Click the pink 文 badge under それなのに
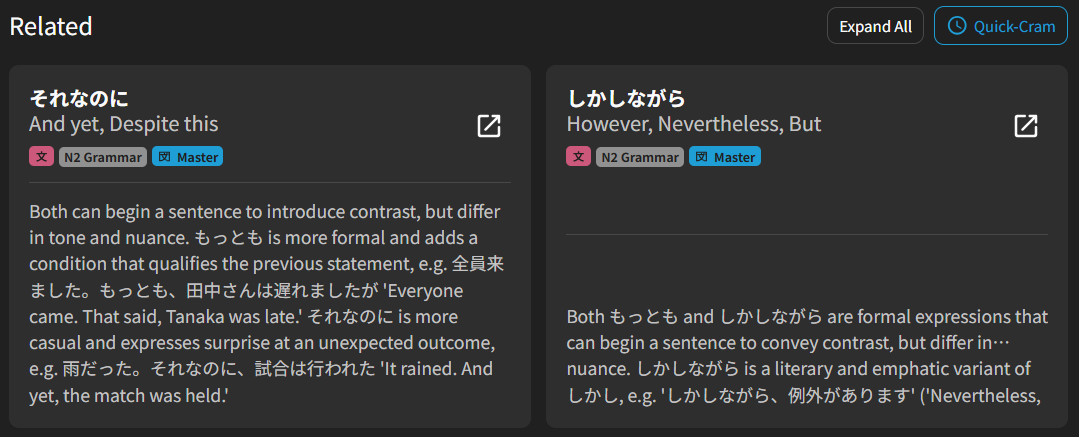Screen dimensions: 1079x437 [x=41, y=157]
